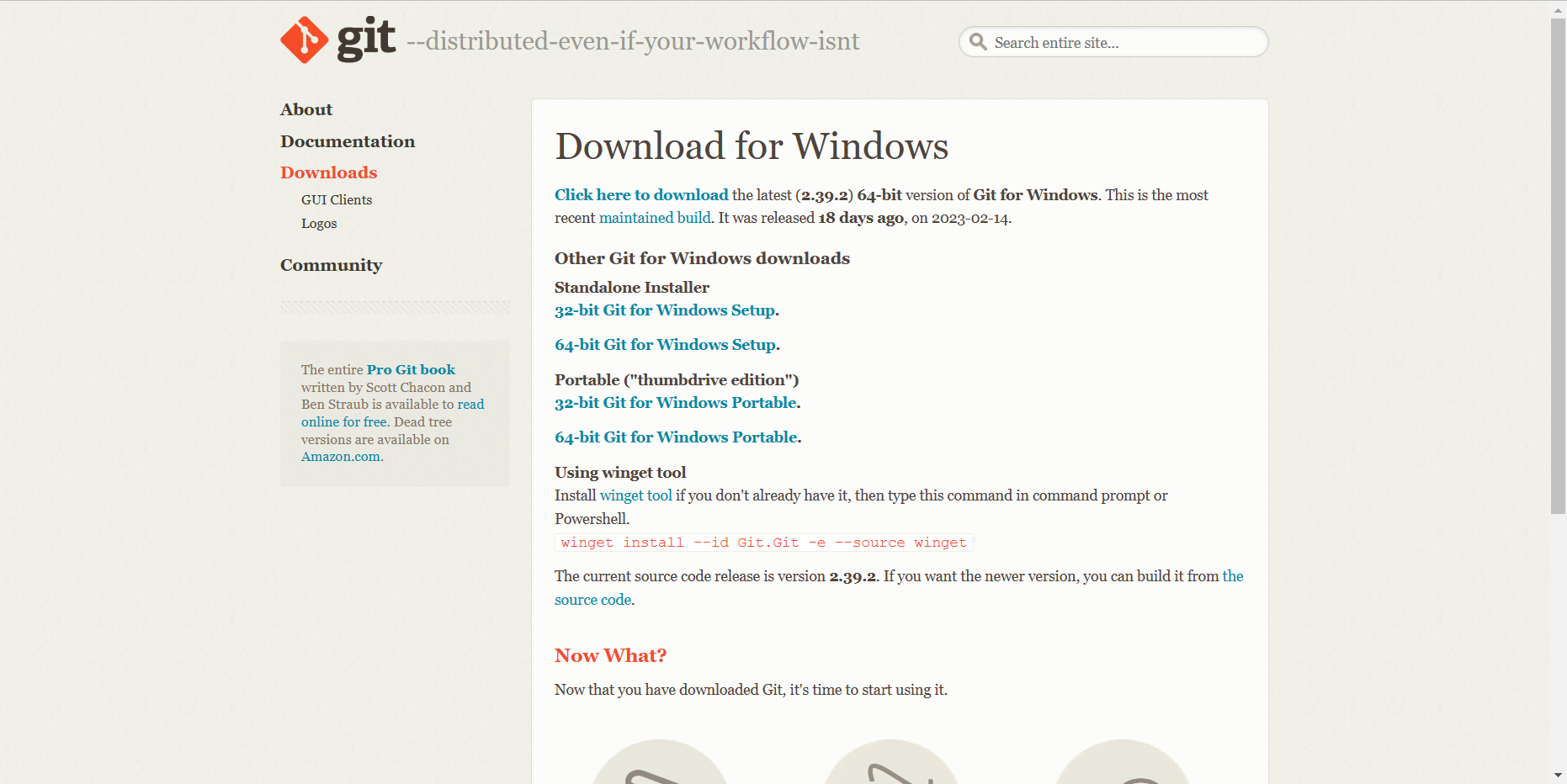The width and height of the screenshot is (1567, 784).
Task: Download 32-bit Git for Windows Setup
Action: (x=665, y=310)
